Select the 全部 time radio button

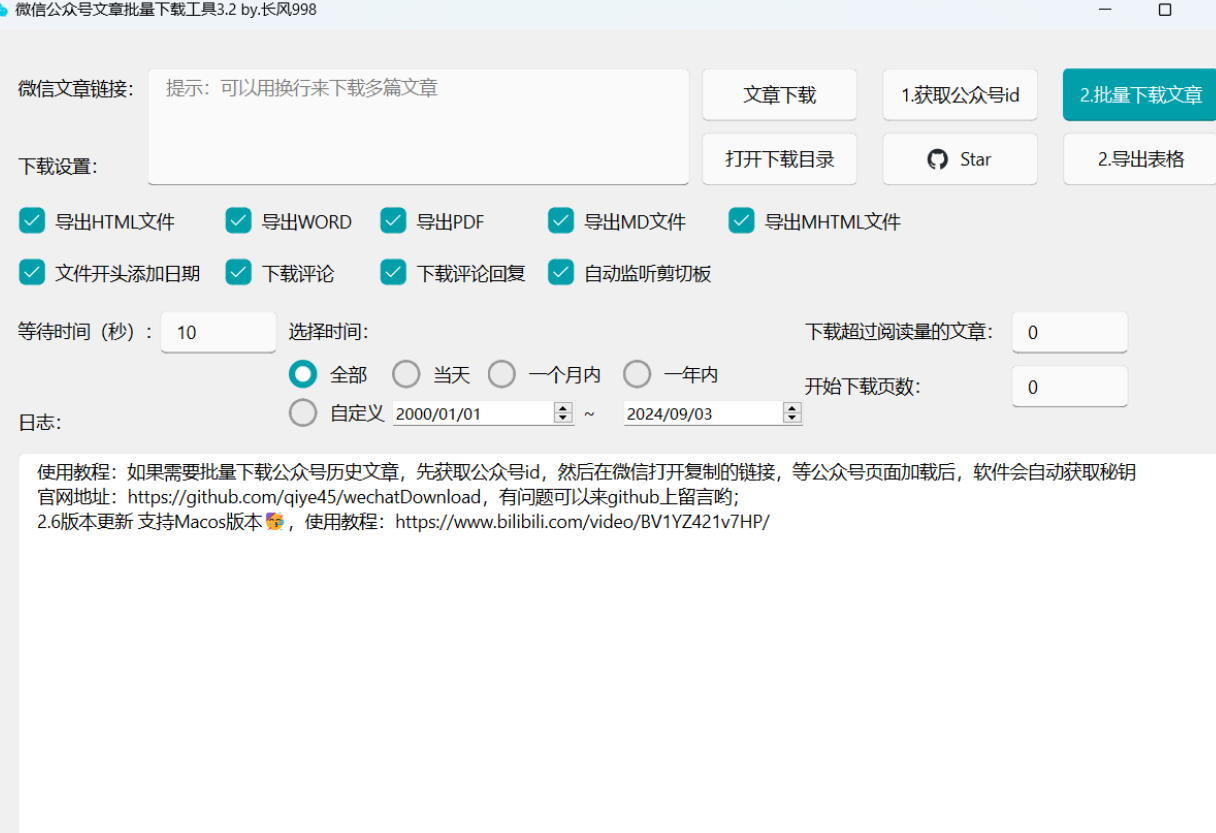pos(303,374)
